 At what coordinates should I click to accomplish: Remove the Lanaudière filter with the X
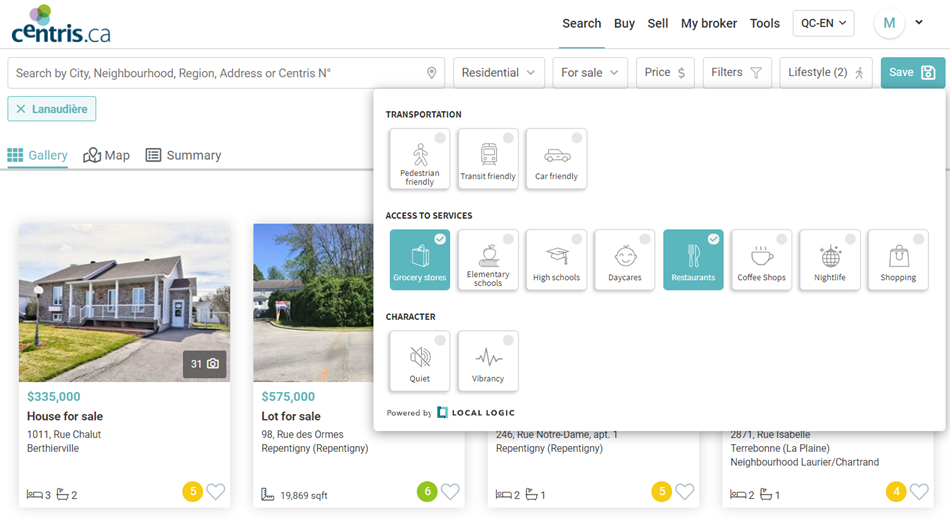pos(21,109)
